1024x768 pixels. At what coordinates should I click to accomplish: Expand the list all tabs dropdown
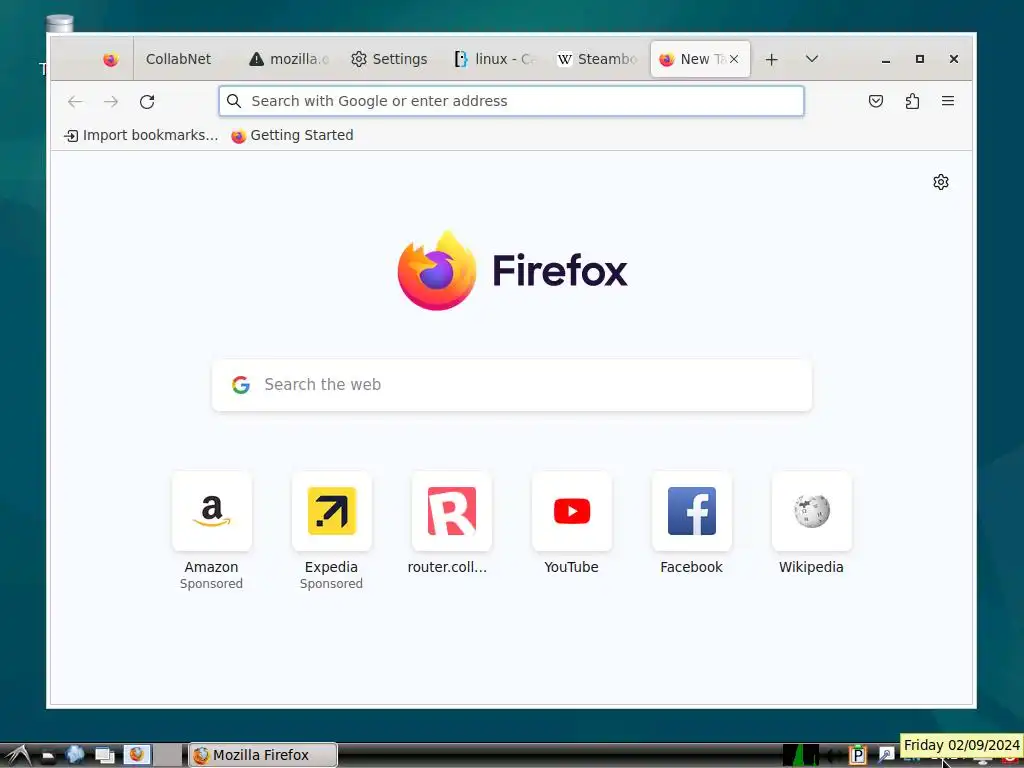point(812,59)
